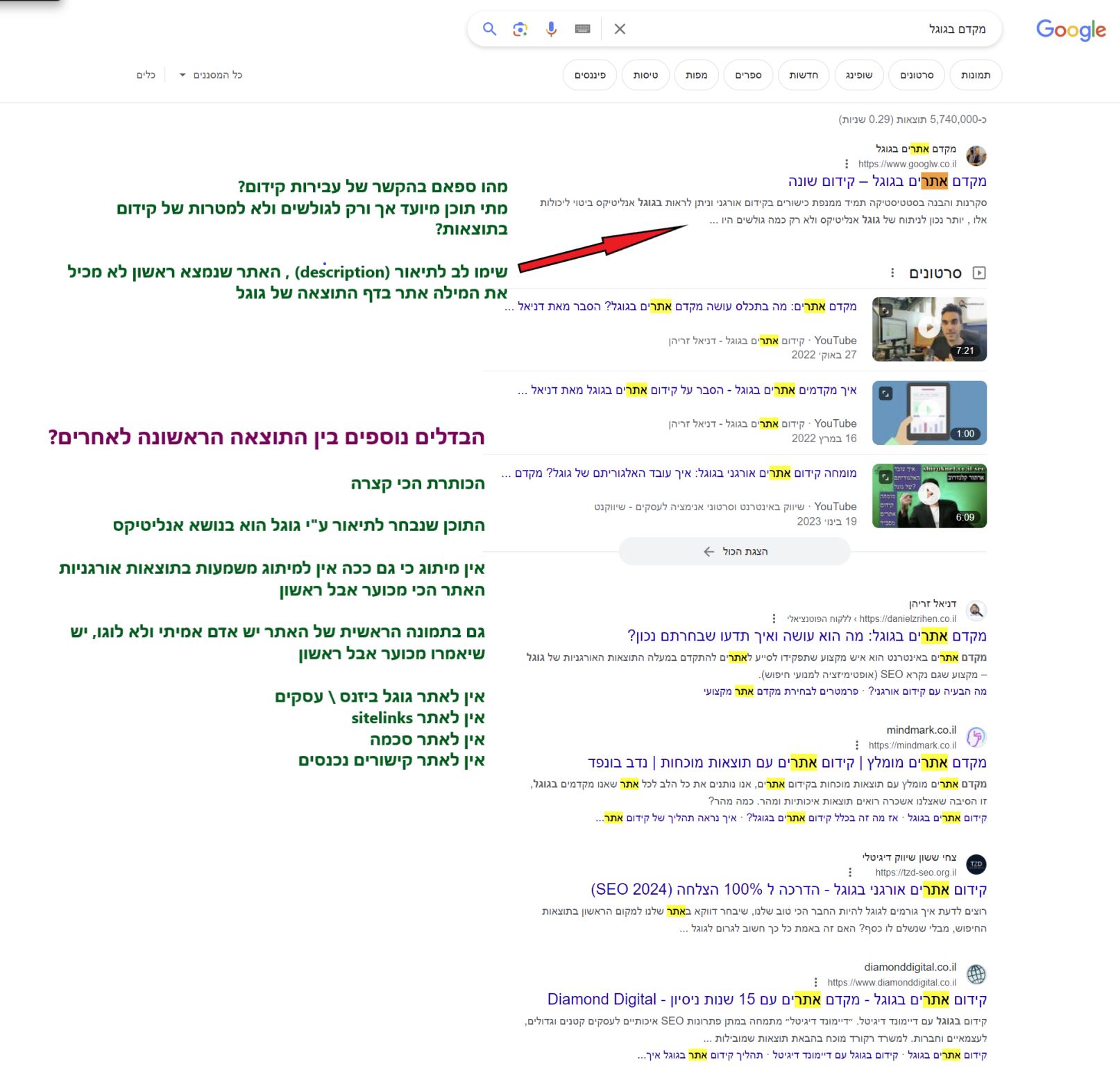The height and width of the screenshot is (1080, 1120).
Task: Open sitelink קידום בגוגל עם דיימונד דיגיטל
Action: point(835,1055)
